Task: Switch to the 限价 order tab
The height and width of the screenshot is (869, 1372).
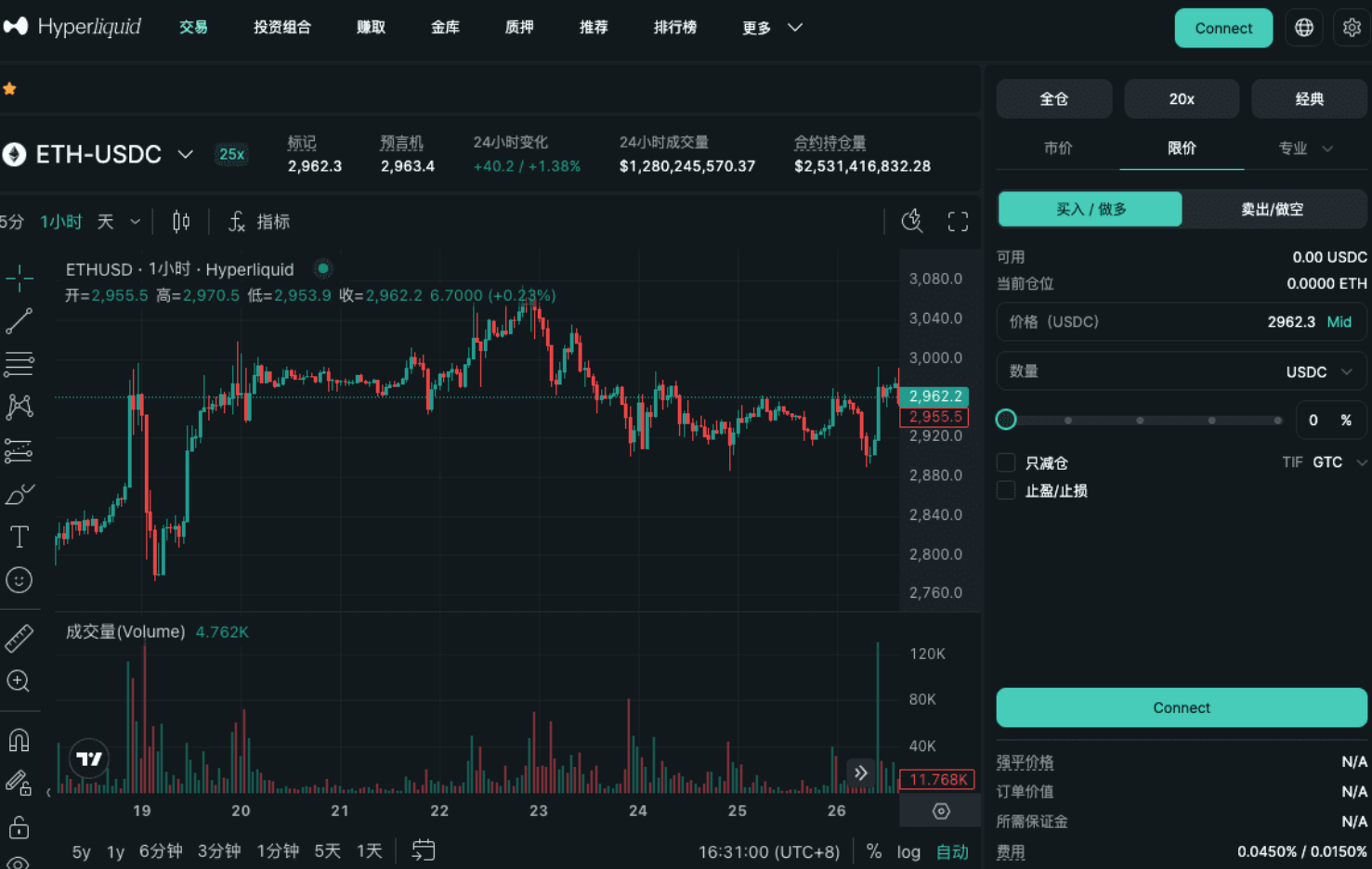Action: [1182, 148]
